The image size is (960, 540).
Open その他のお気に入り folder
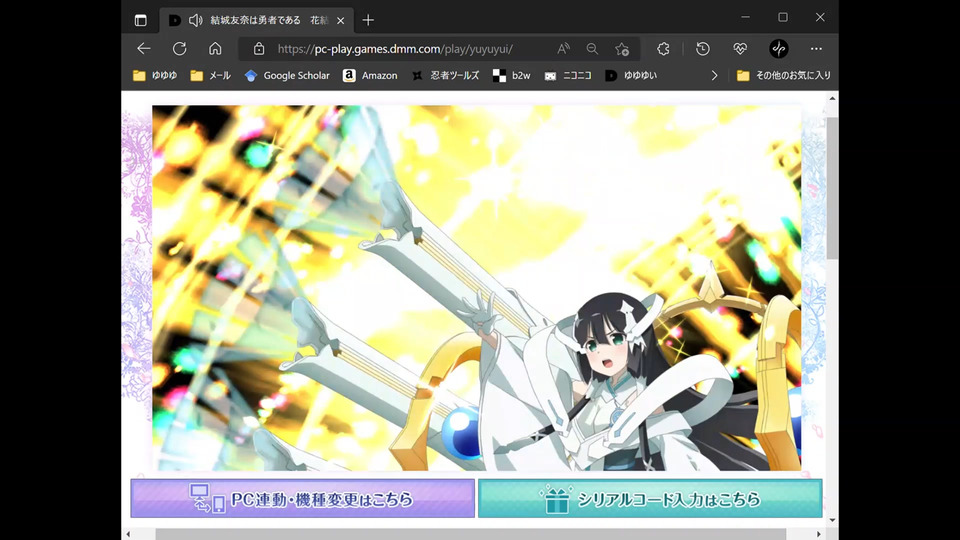tap(784, 75)
